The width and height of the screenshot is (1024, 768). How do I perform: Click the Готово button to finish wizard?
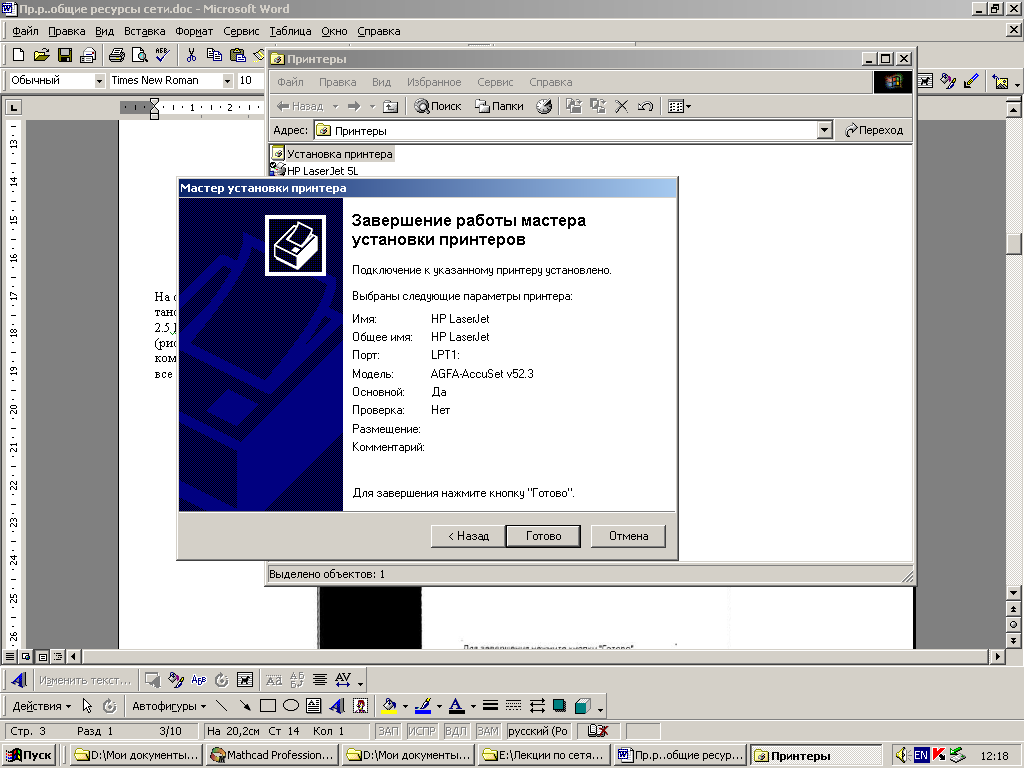pos(543,536)
